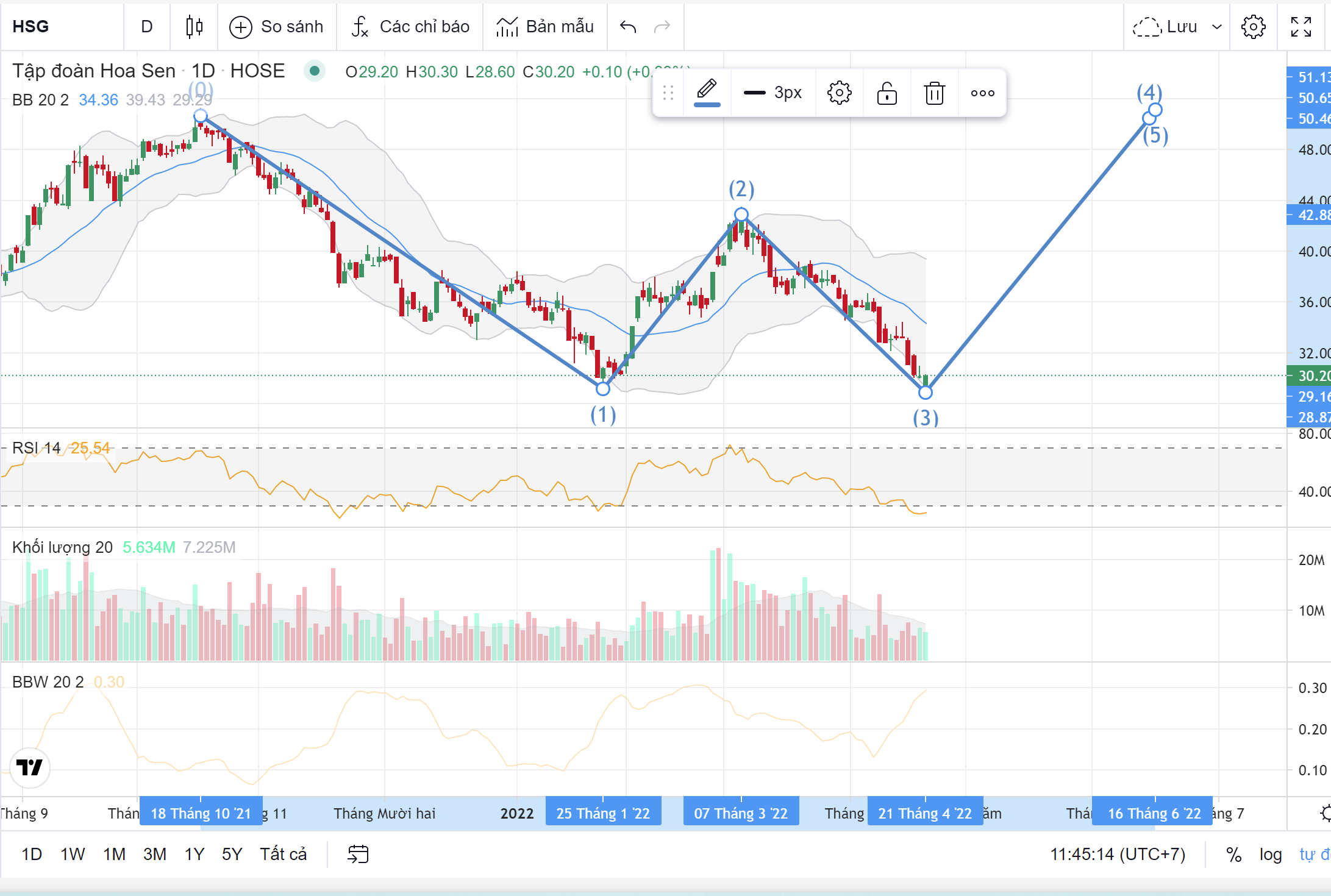The height and width of the screenshot is (896, 1331).
Task: Click wave point (2) anchor handle
Action: pyautogui.click(x=741, y=215)
